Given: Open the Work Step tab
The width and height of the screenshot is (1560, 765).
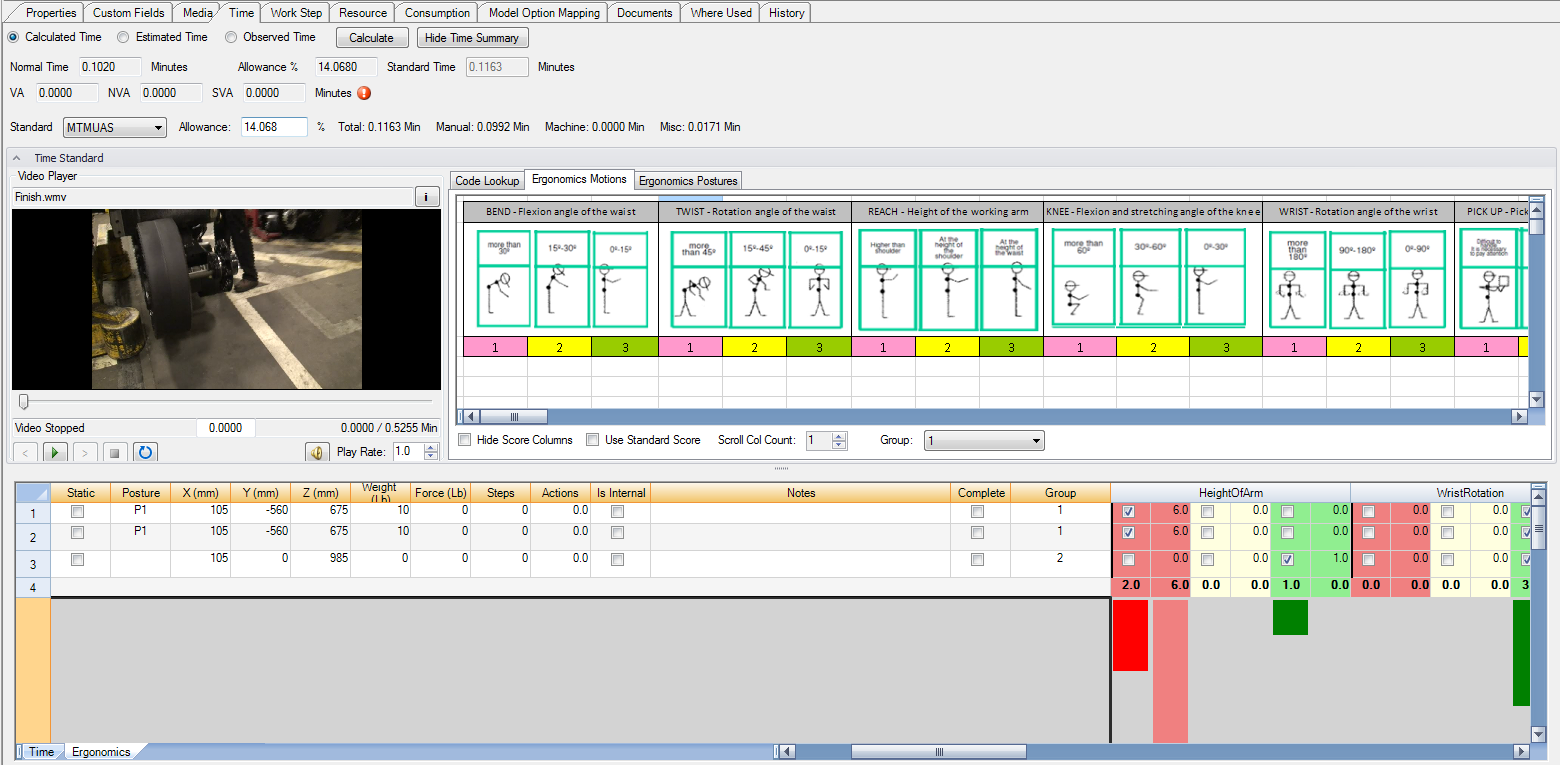Looking at the screenshot, I should [296, 13].
